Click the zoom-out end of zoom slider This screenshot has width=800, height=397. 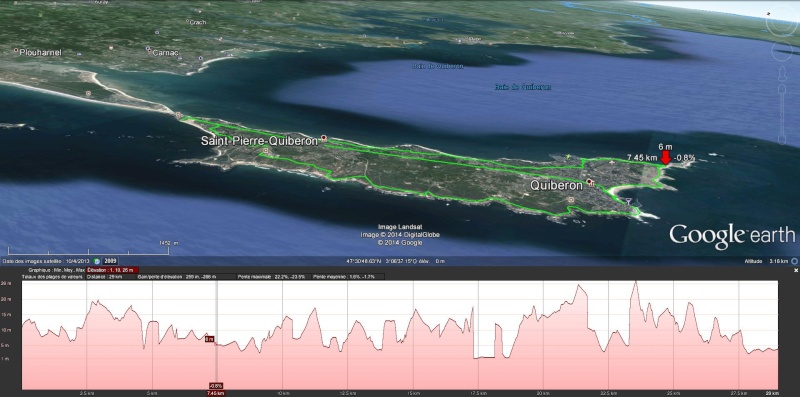(x=782, y=140)
